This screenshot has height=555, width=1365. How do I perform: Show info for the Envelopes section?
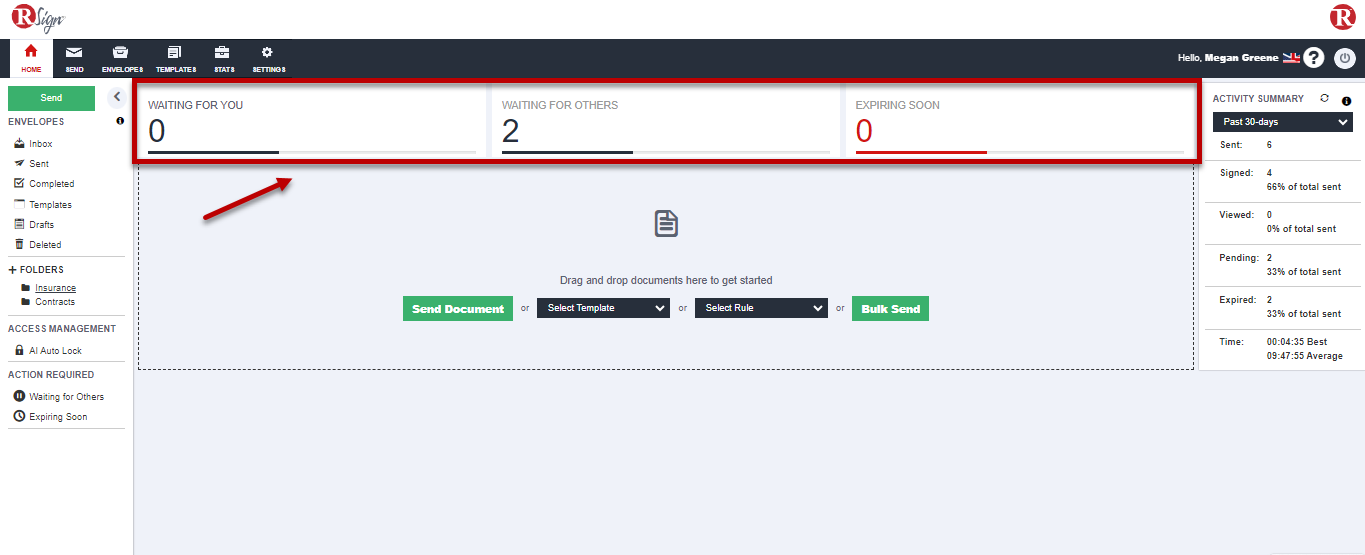pyautogui.click(x=120, y=121)
